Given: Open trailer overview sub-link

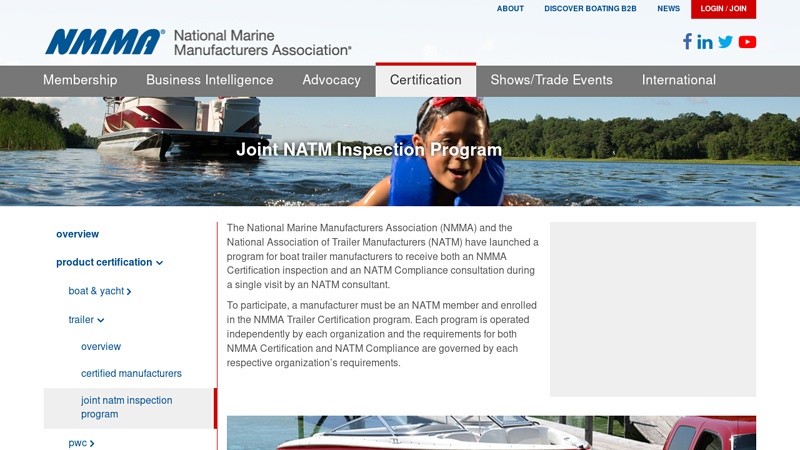Looking at the screenshot, I should click(101, 346).
